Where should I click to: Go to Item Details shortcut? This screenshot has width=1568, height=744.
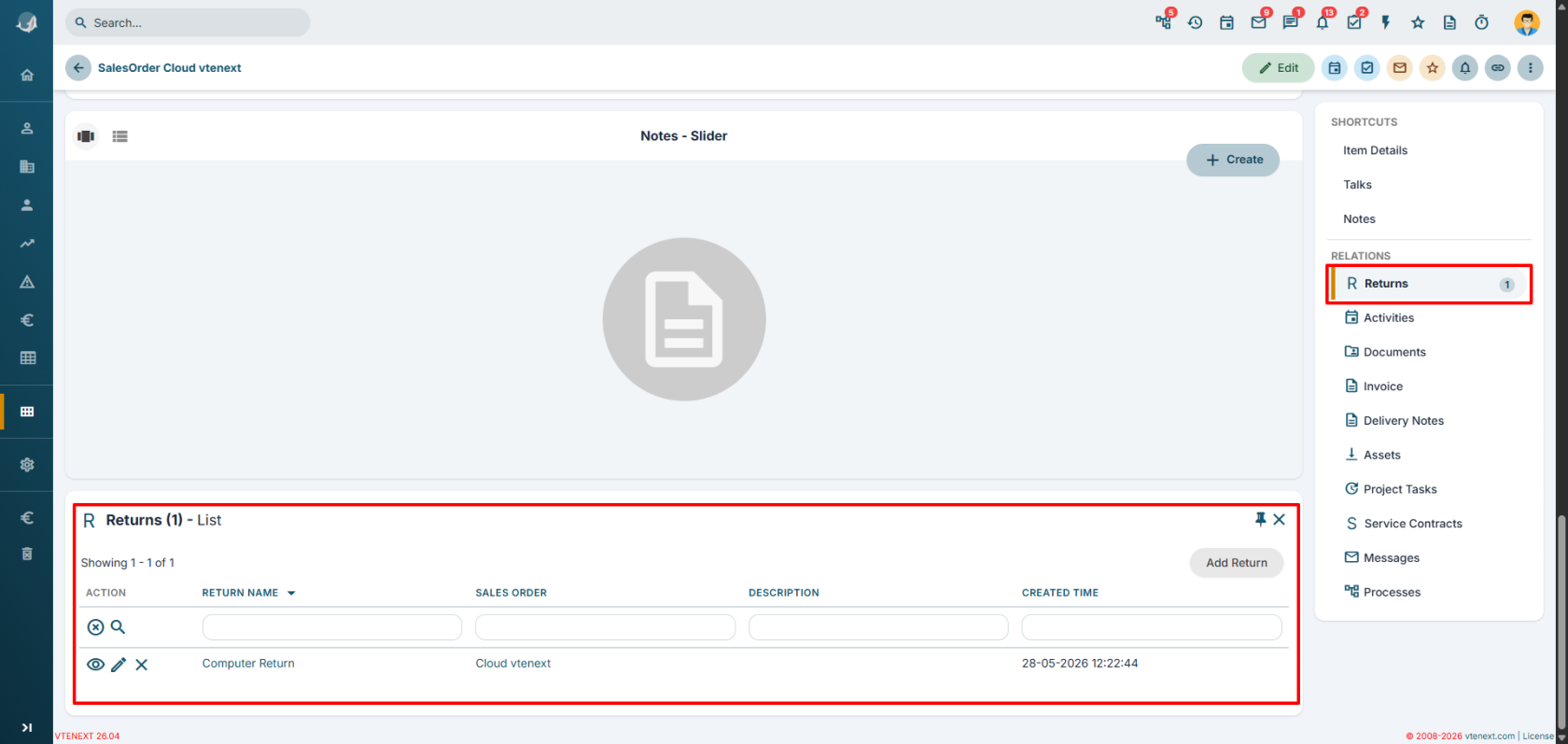[1375, 150]
